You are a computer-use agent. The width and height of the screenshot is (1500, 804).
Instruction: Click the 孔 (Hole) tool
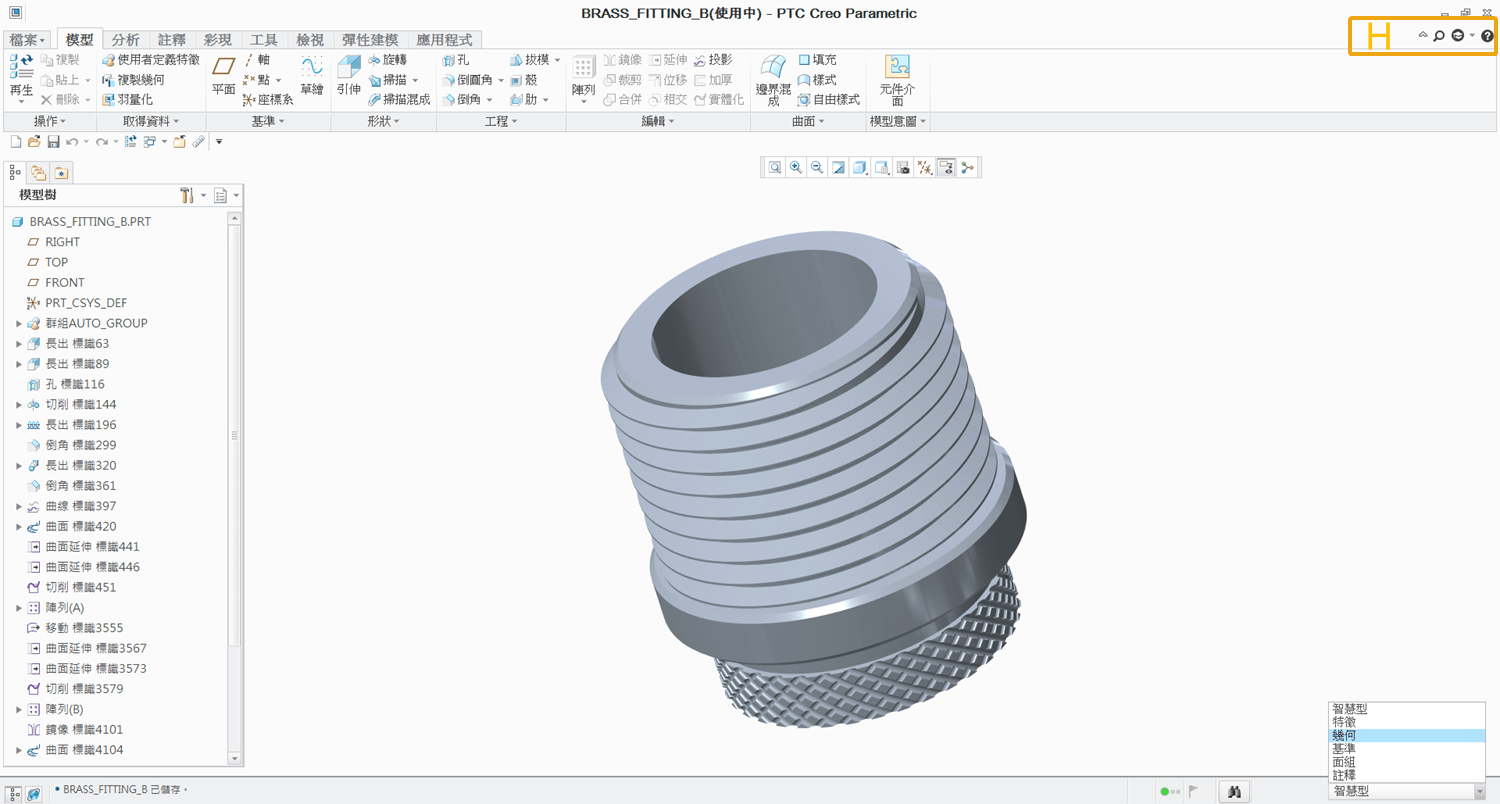[456, 60]
